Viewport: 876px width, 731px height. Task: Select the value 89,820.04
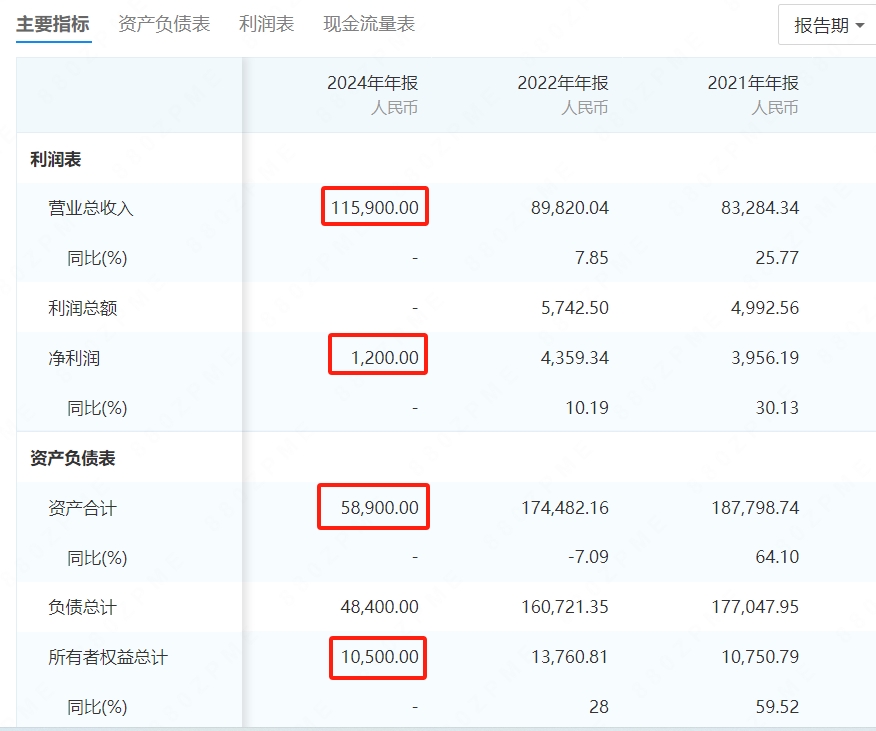click(x=570, y=208)
